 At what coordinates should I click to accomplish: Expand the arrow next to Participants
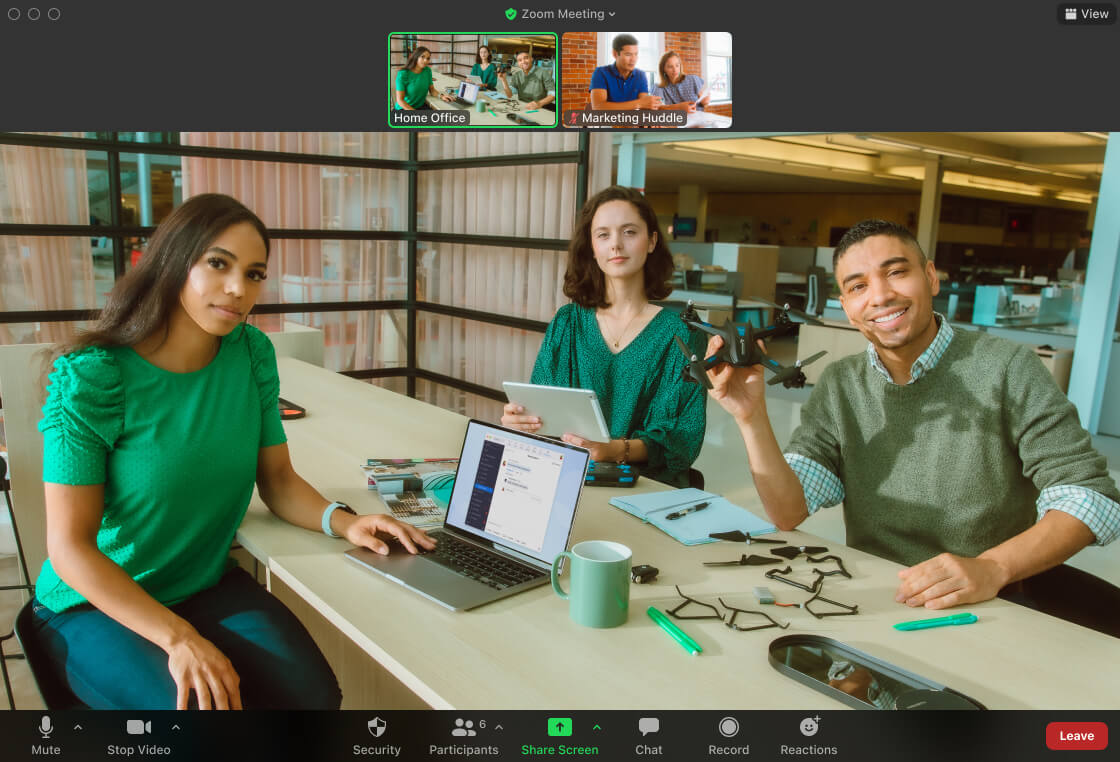point(499,727)
